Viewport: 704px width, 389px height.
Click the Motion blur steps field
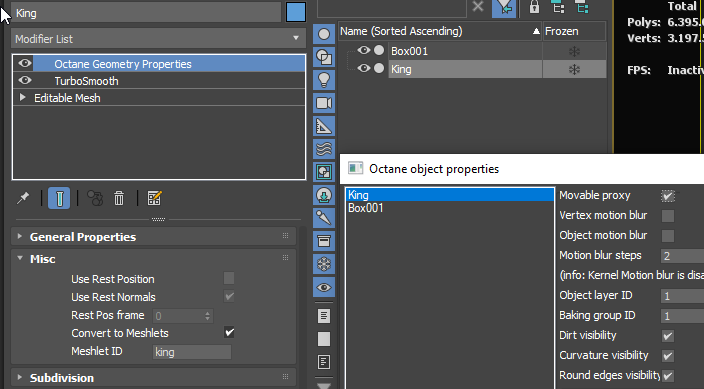[x=682, y=256]
